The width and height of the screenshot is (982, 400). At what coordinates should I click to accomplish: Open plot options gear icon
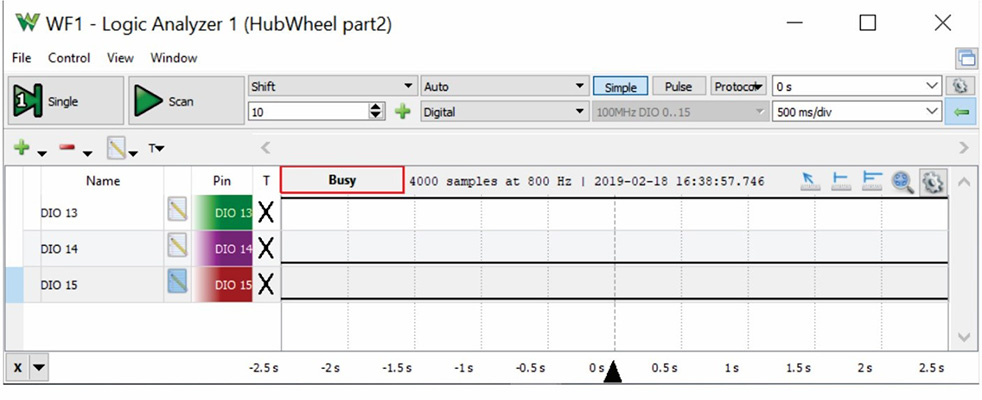(932, 181)
